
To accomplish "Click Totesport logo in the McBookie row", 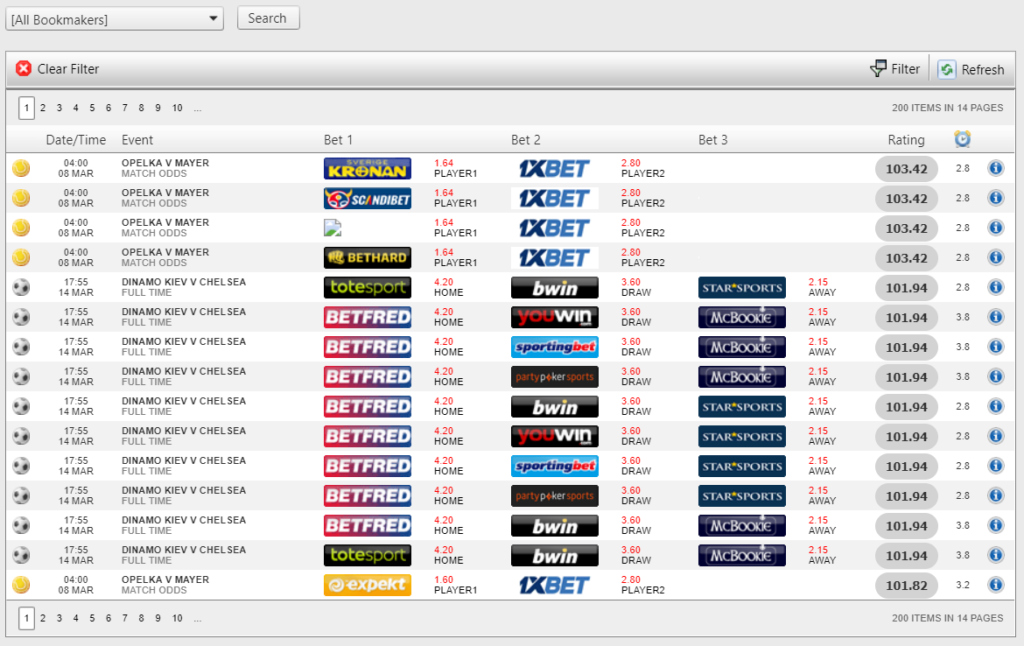I will pyautogui.click(x=368, y=555).
